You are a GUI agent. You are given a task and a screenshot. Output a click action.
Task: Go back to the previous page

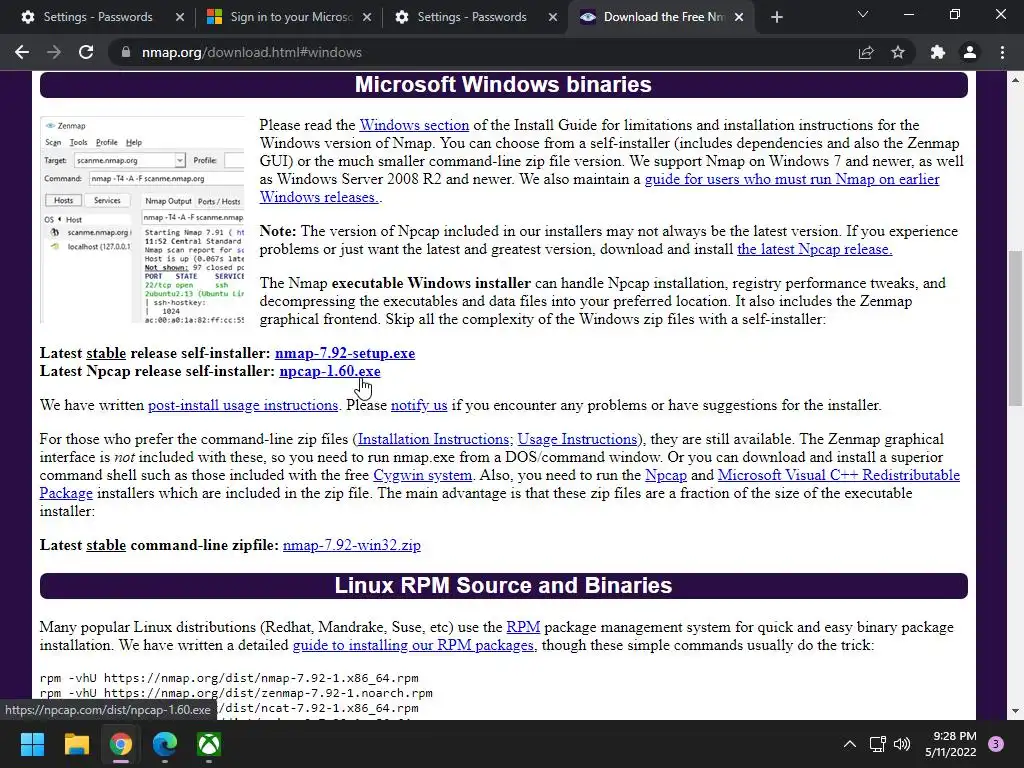coord(22,52)
